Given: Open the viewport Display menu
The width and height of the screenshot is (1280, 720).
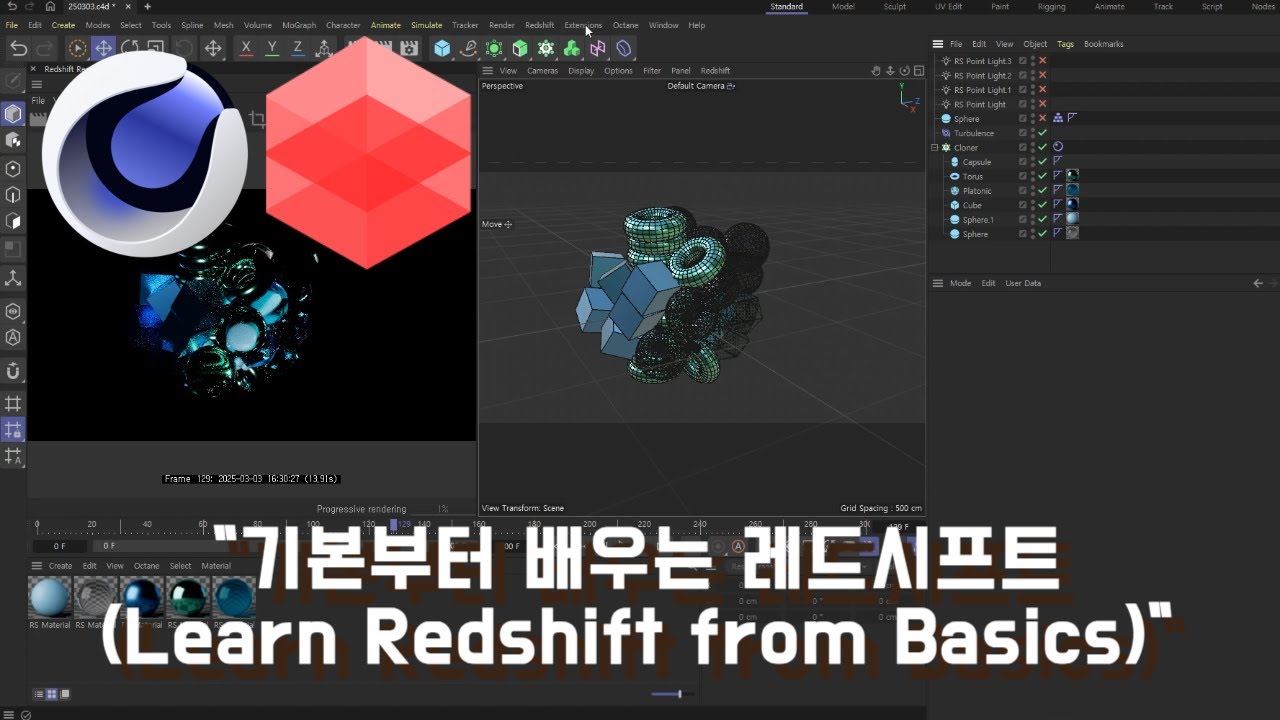Looking at the screenshot, I should click(580, 71).
